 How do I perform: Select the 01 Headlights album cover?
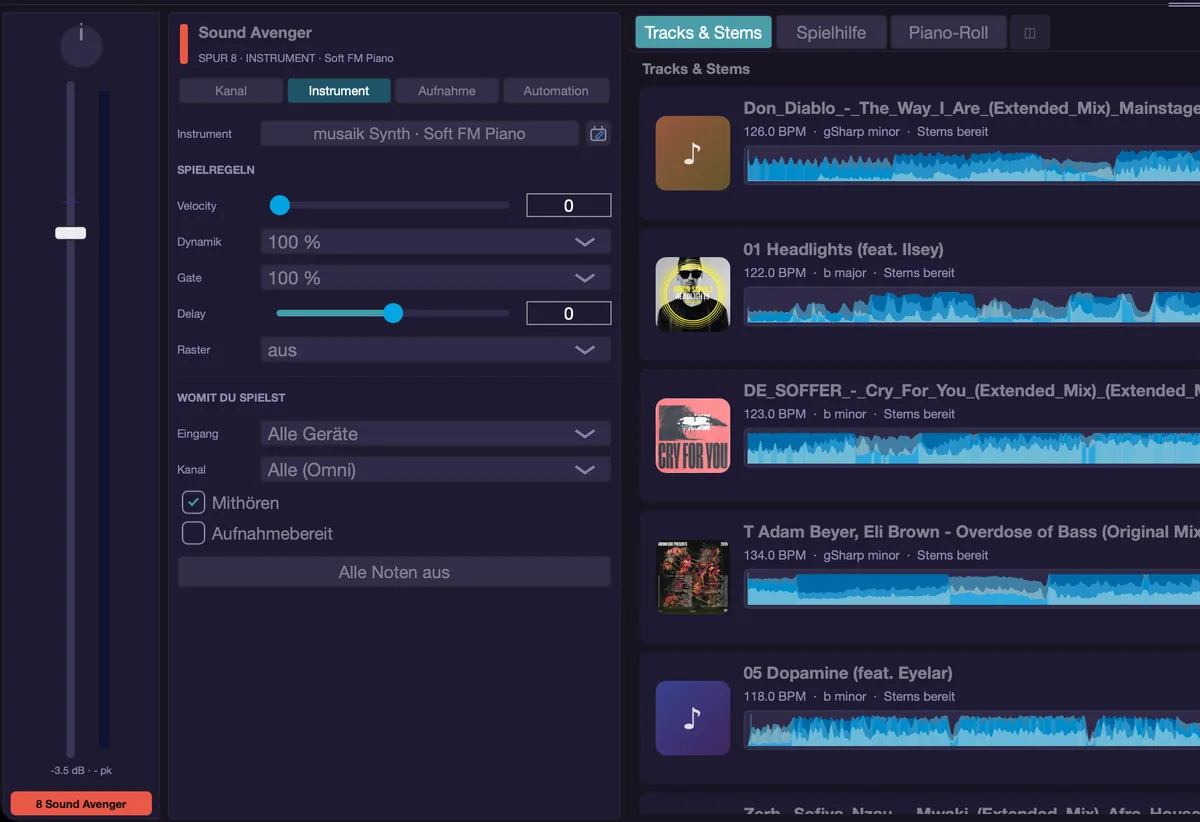[x=692, y=294]
